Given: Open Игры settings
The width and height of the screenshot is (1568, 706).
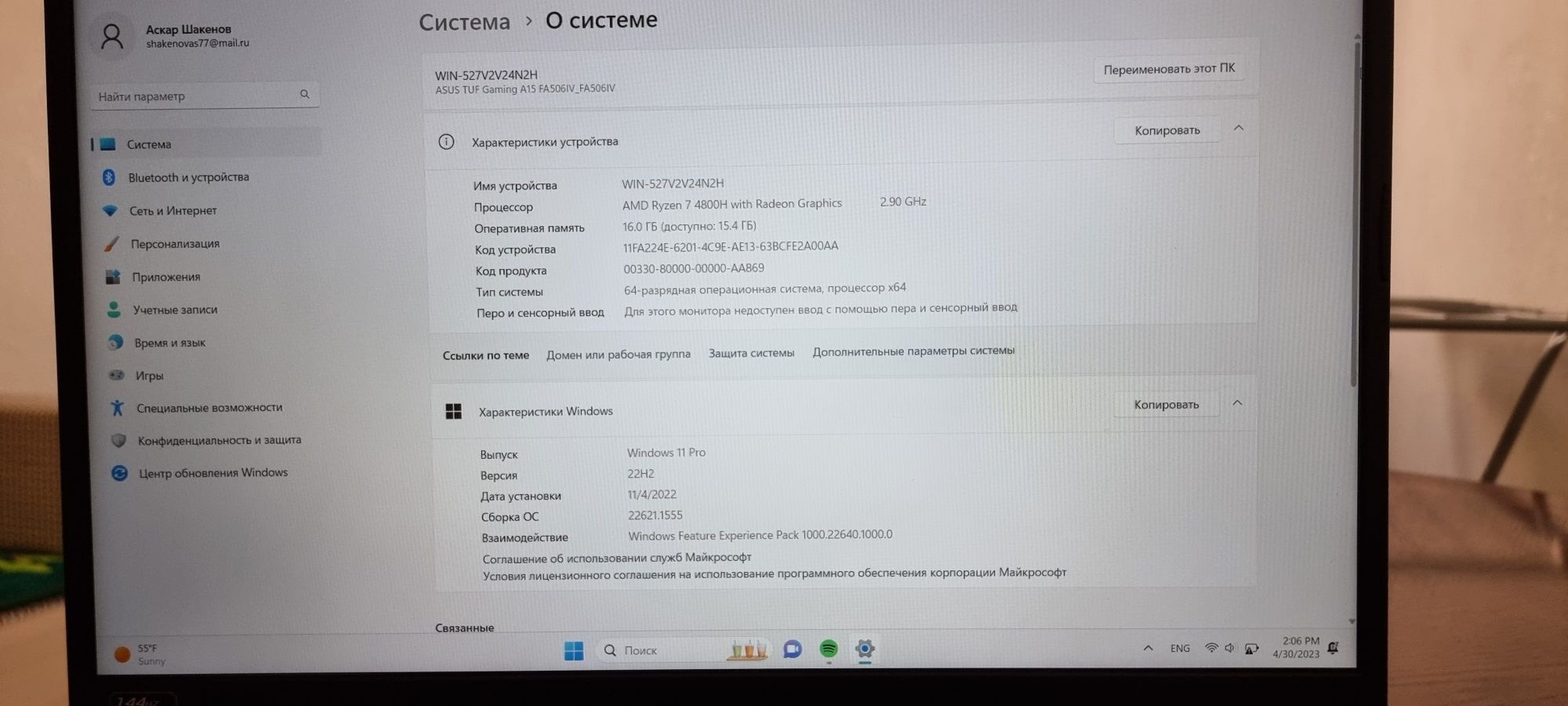Looking at the screenshot, I should point(149,376).
